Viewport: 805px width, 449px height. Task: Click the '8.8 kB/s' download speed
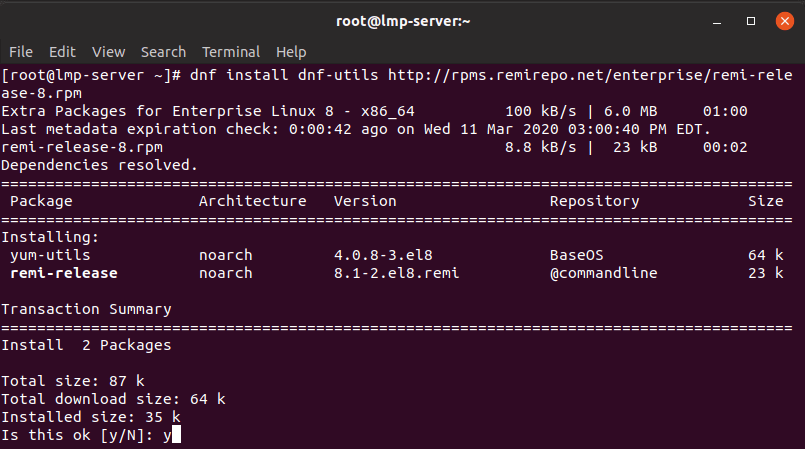click(x=541, y=147)
